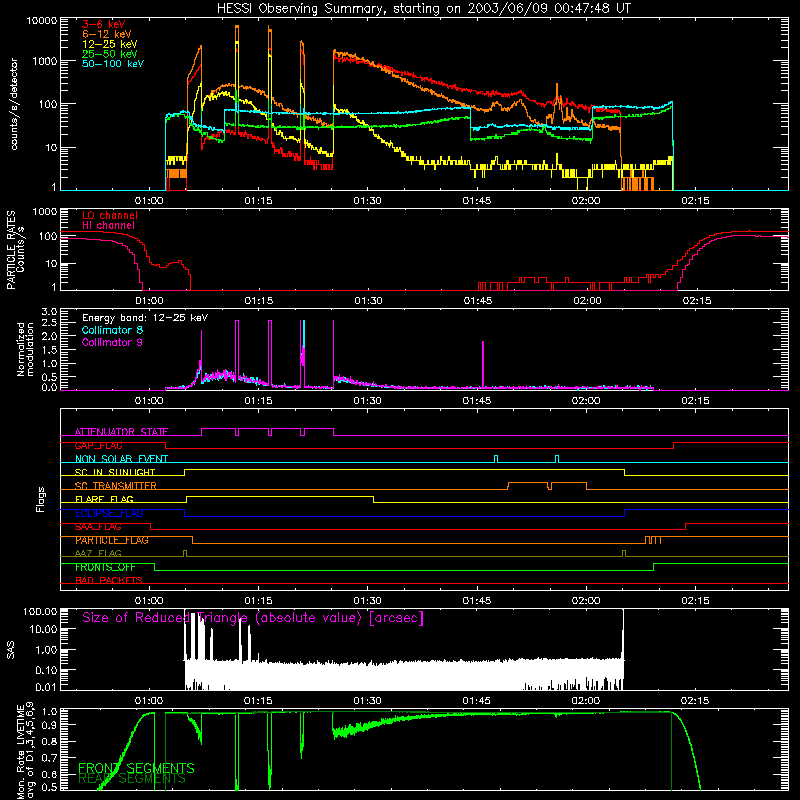Click the GAP_FLAG label

(x=98, y=445)
